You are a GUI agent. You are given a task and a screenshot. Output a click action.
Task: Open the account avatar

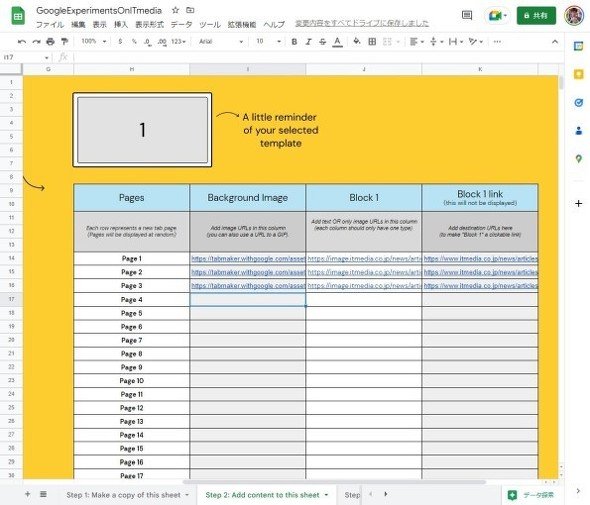[x=574, y=15]
